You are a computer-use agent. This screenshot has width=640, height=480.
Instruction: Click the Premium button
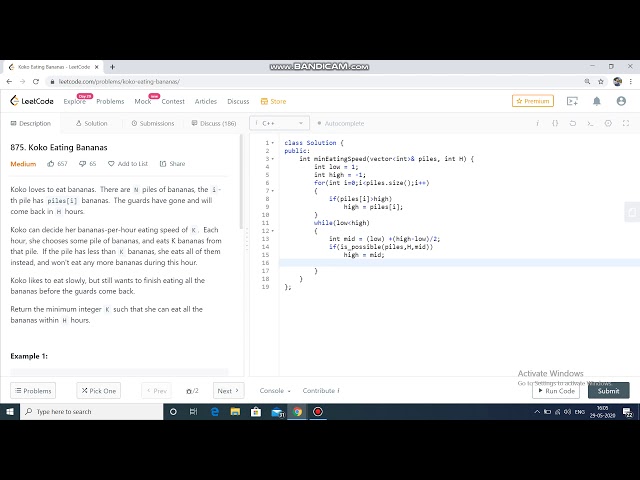click(x=533, y=101)
